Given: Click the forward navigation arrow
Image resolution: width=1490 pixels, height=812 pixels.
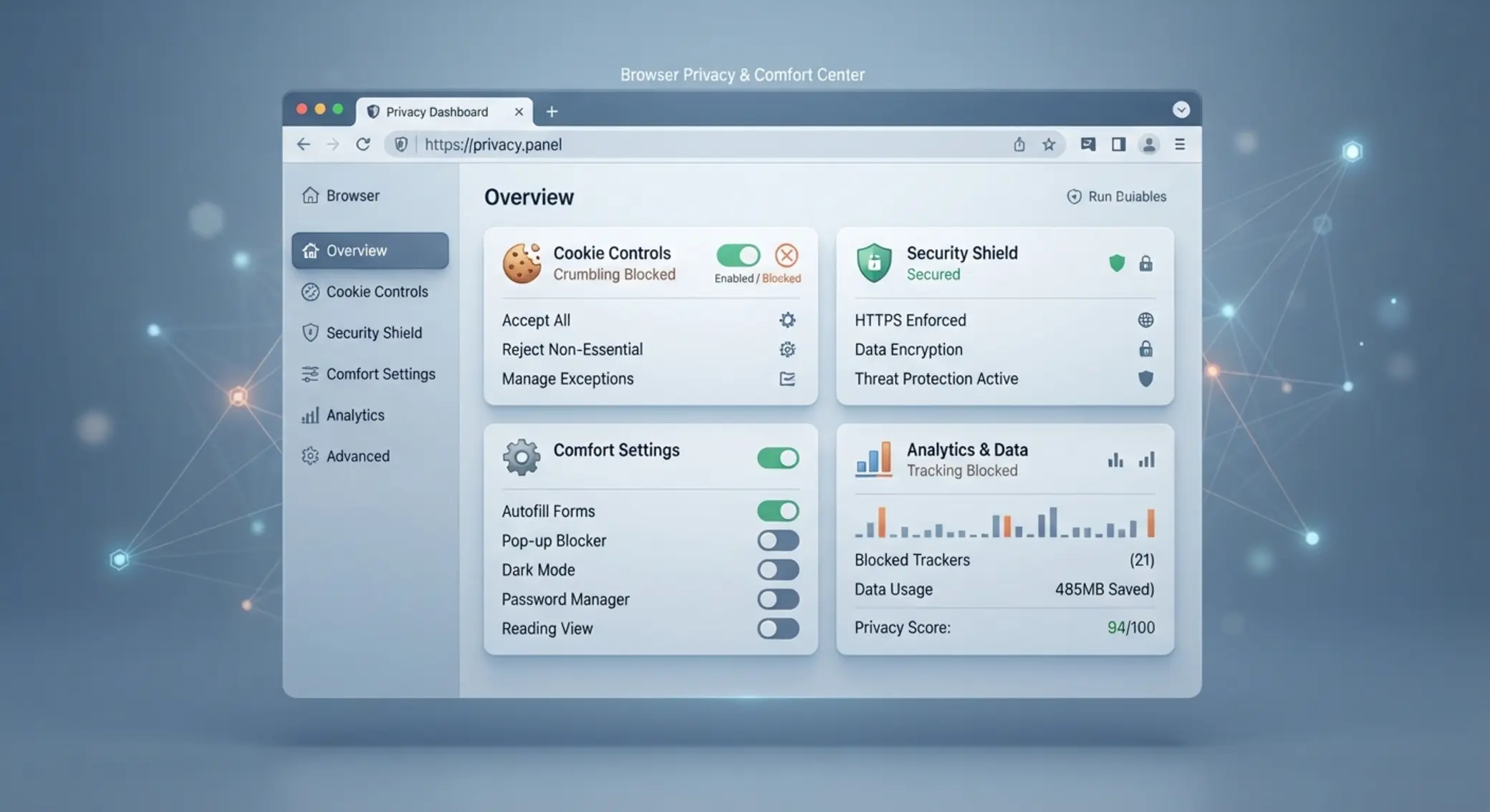Looking at the screenshot, I should [x=333, y=145].
